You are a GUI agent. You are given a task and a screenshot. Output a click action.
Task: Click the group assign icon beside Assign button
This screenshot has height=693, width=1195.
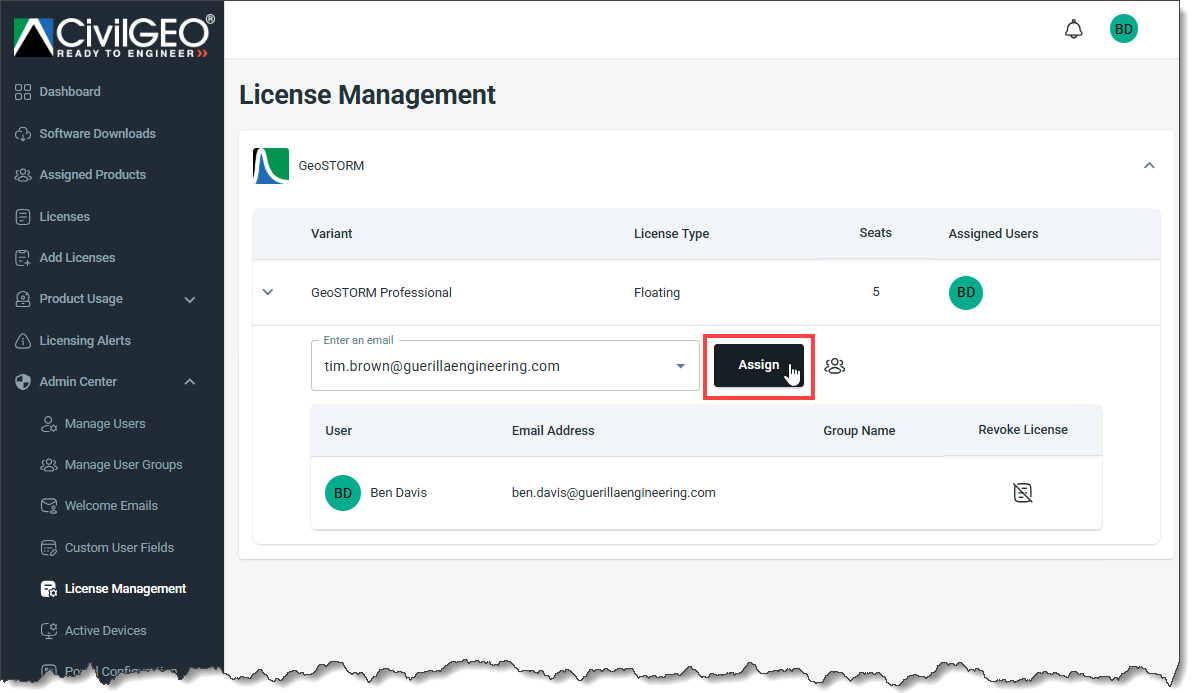point(835,365)
